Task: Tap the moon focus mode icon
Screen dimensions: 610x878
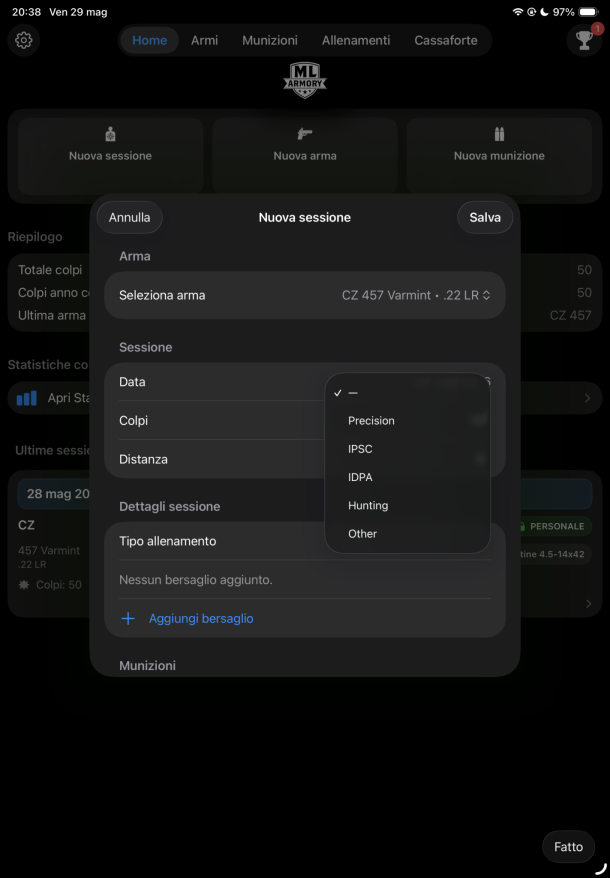Action: pos(544,12)
